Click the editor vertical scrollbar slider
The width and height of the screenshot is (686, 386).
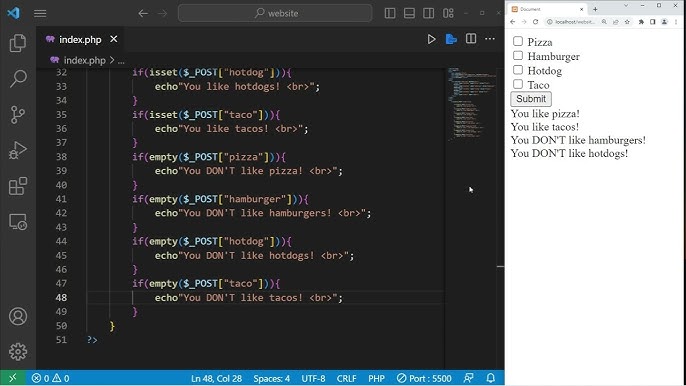click(x=500, y=266)
